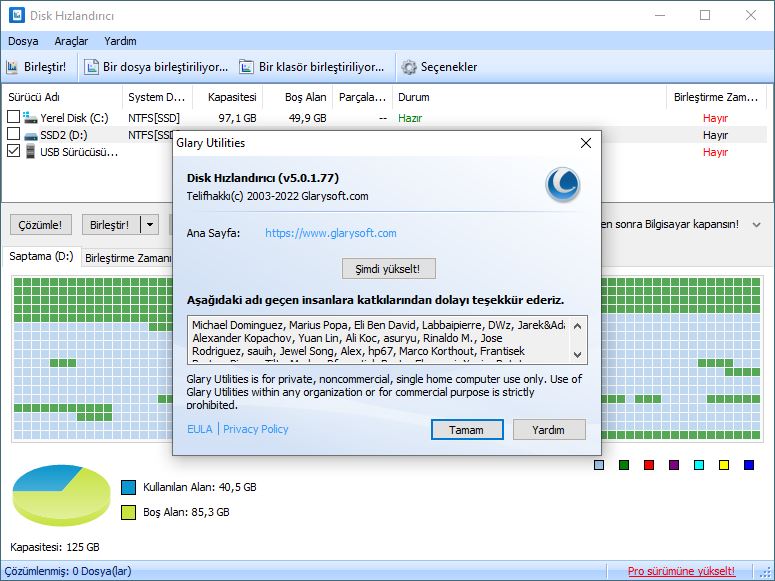The height and width of the screenshot is (581, 775).
Task: Open the EULA link
Action: 200,429
